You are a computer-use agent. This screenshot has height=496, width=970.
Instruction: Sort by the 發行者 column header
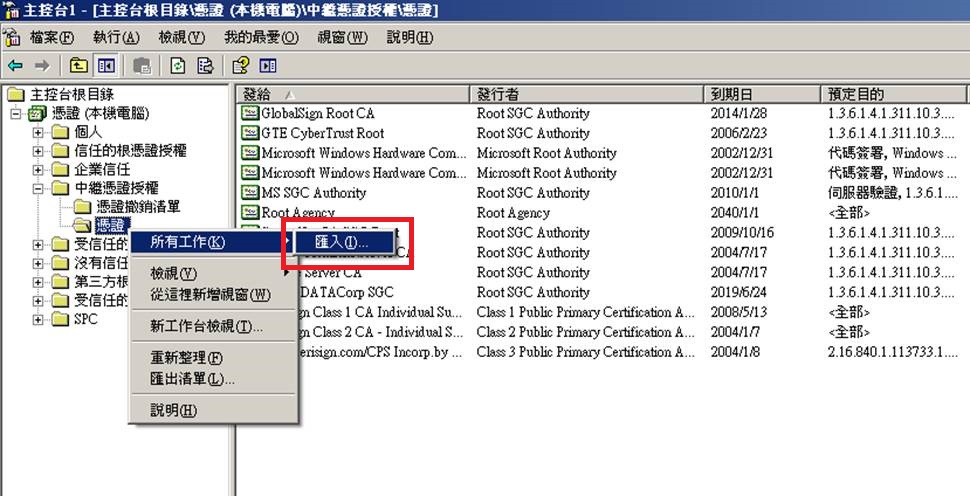point(587,94)
